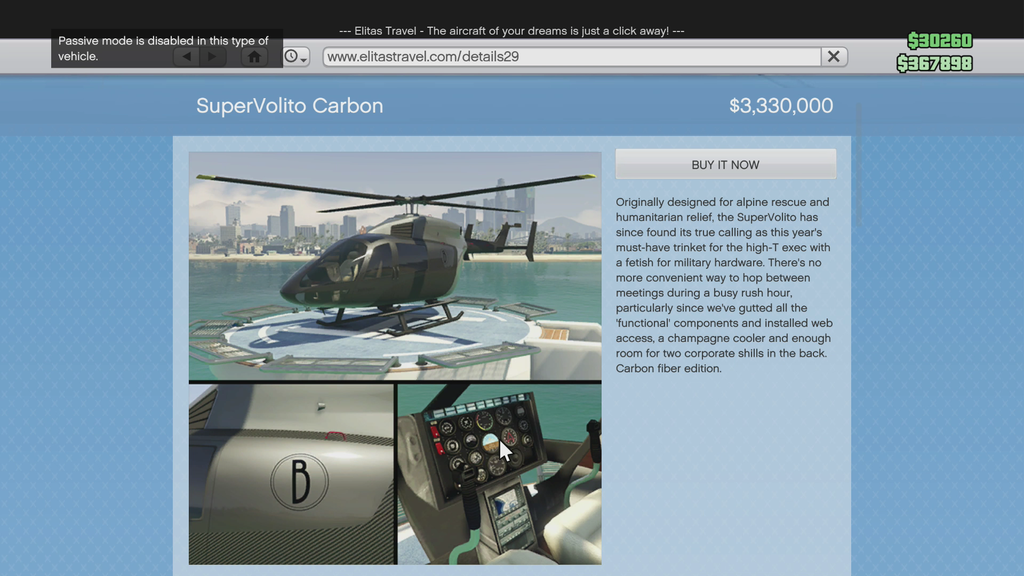
Task: Open the browser home page icon
Action: point(255,57)
